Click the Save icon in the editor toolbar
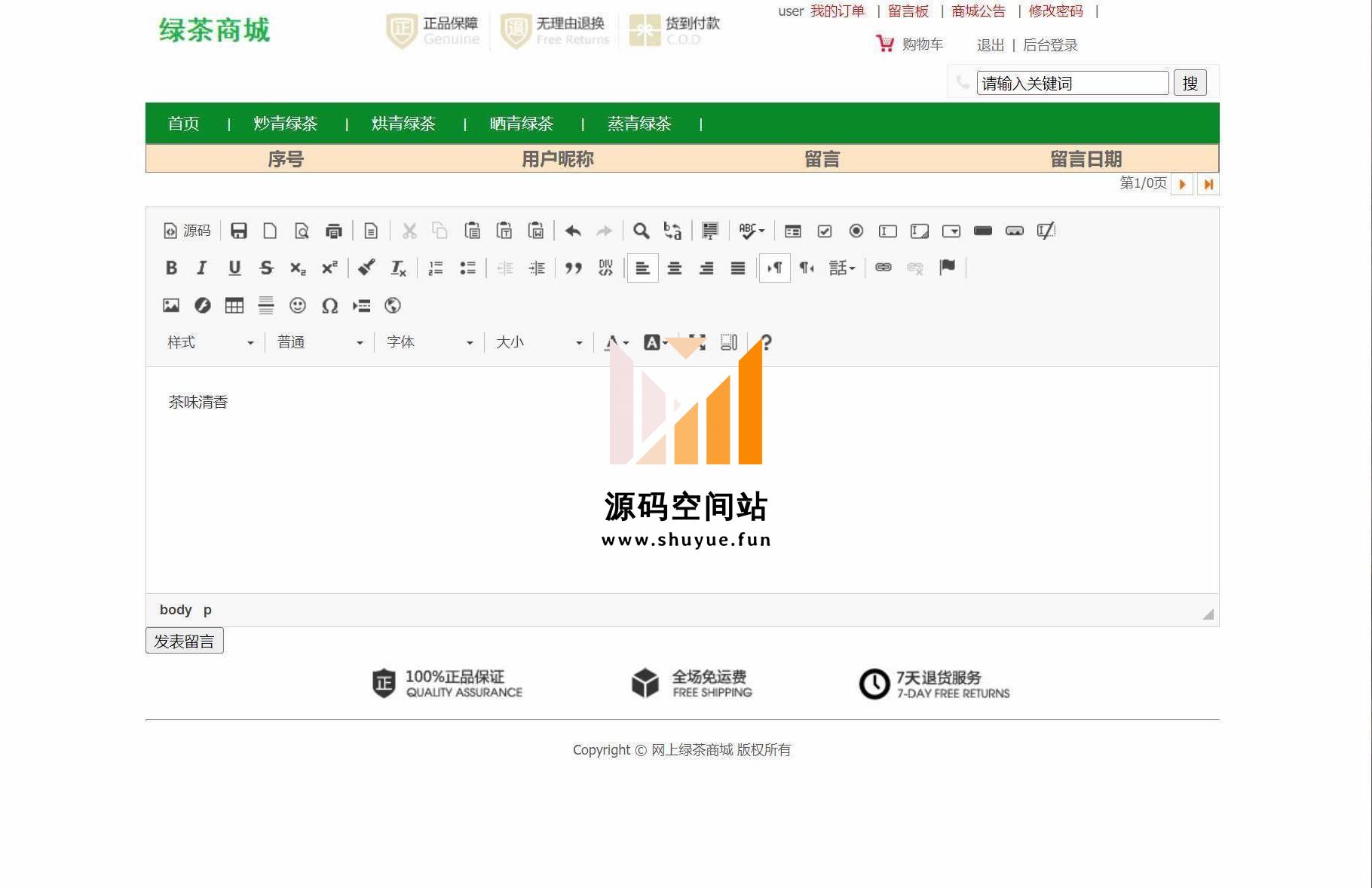The width and height of the screenshot is (1372, 888). [239, 231]
